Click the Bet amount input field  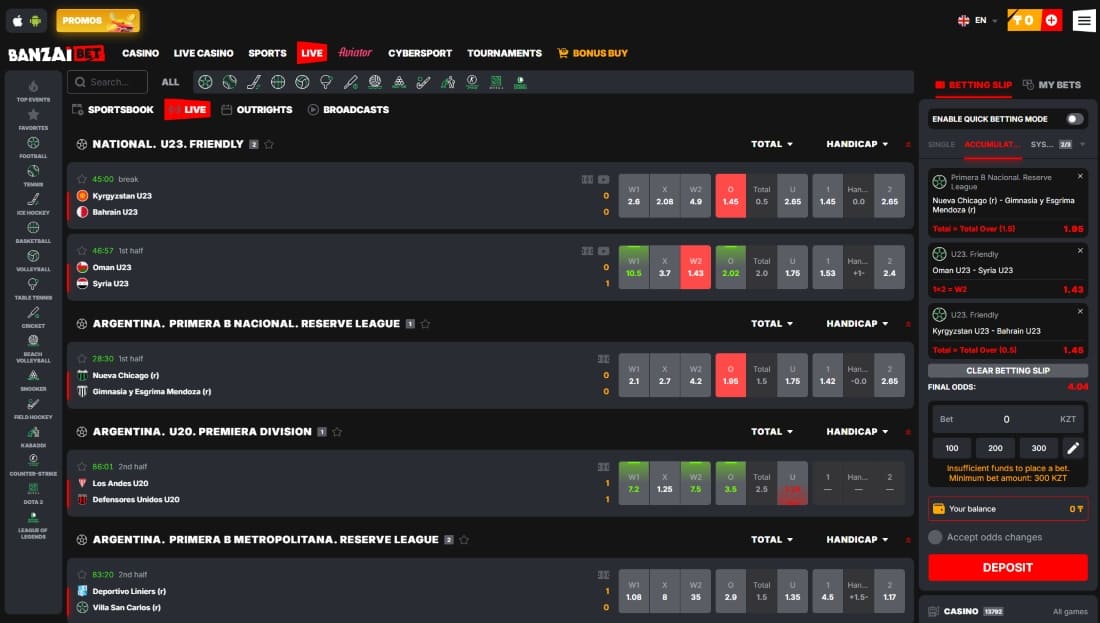1007,419
